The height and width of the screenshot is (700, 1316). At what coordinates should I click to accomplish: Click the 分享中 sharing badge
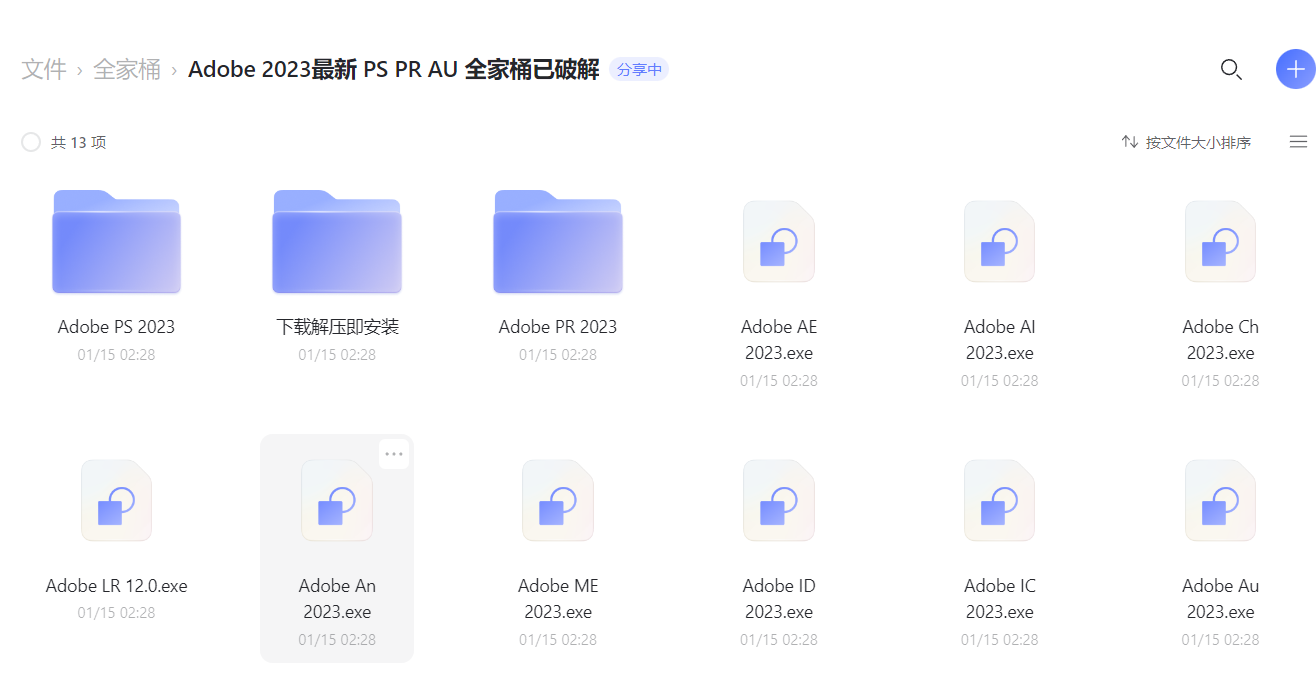pyautogui.click(x=639, y=69)
